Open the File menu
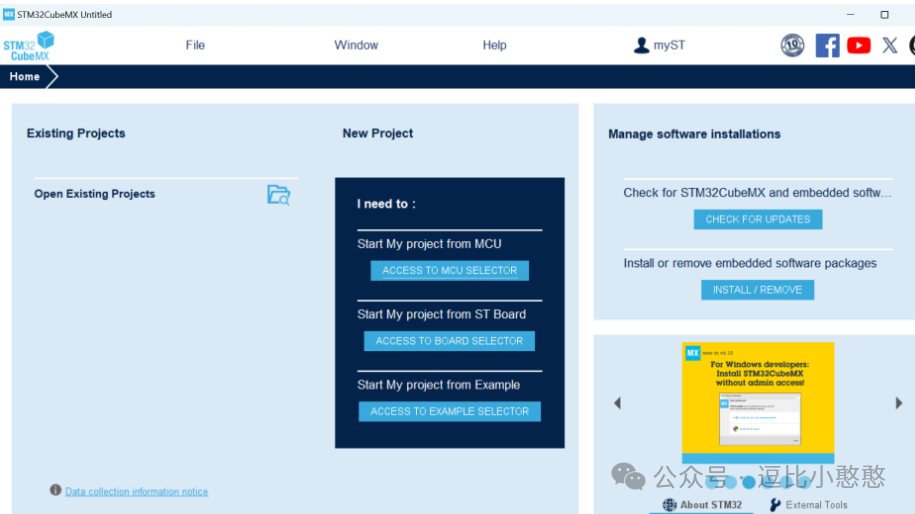Image resolution: width=915 pixels, height=514 pixels. pyautogui.click(x=195, y=45)
